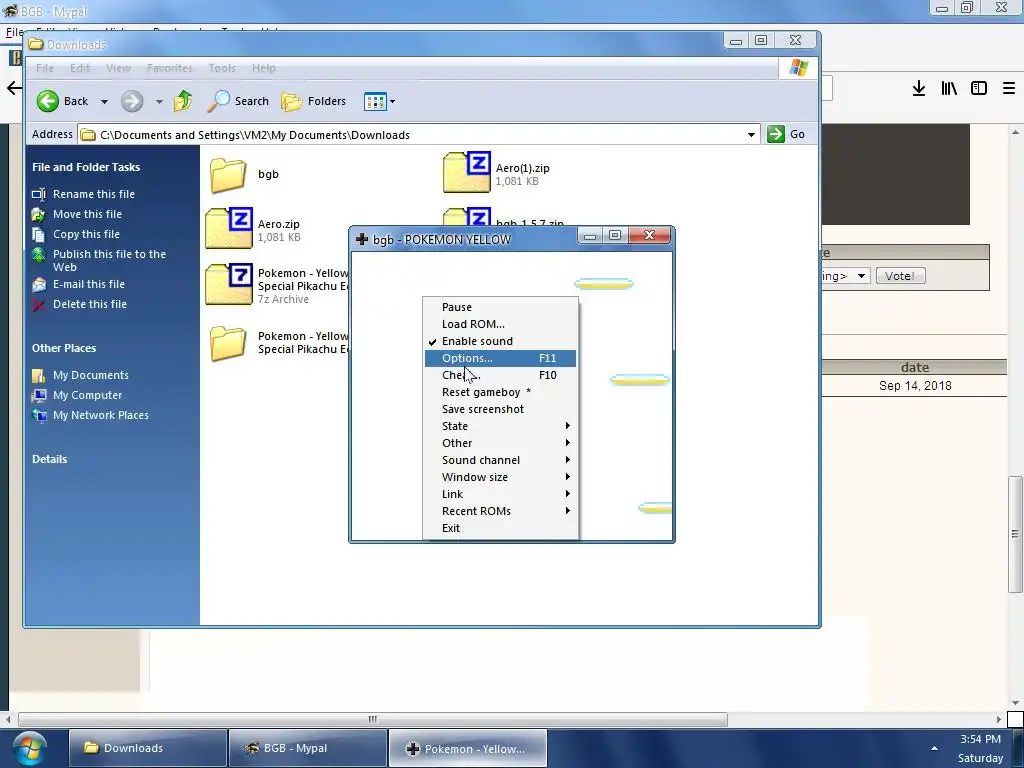Select the bgb folder icon
The width and height of the screenshot is (1024, 768).
pyautogui.click(x=228, y=175)
